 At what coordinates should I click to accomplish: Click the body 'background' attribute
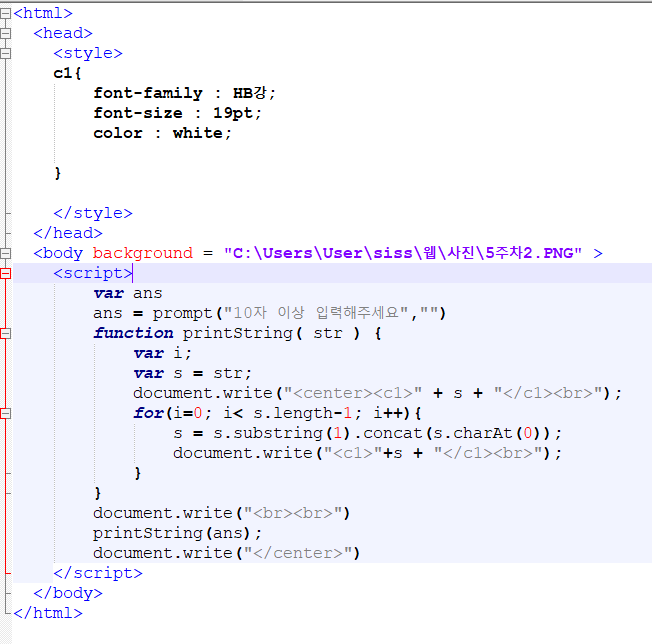[x=143, y=253]
